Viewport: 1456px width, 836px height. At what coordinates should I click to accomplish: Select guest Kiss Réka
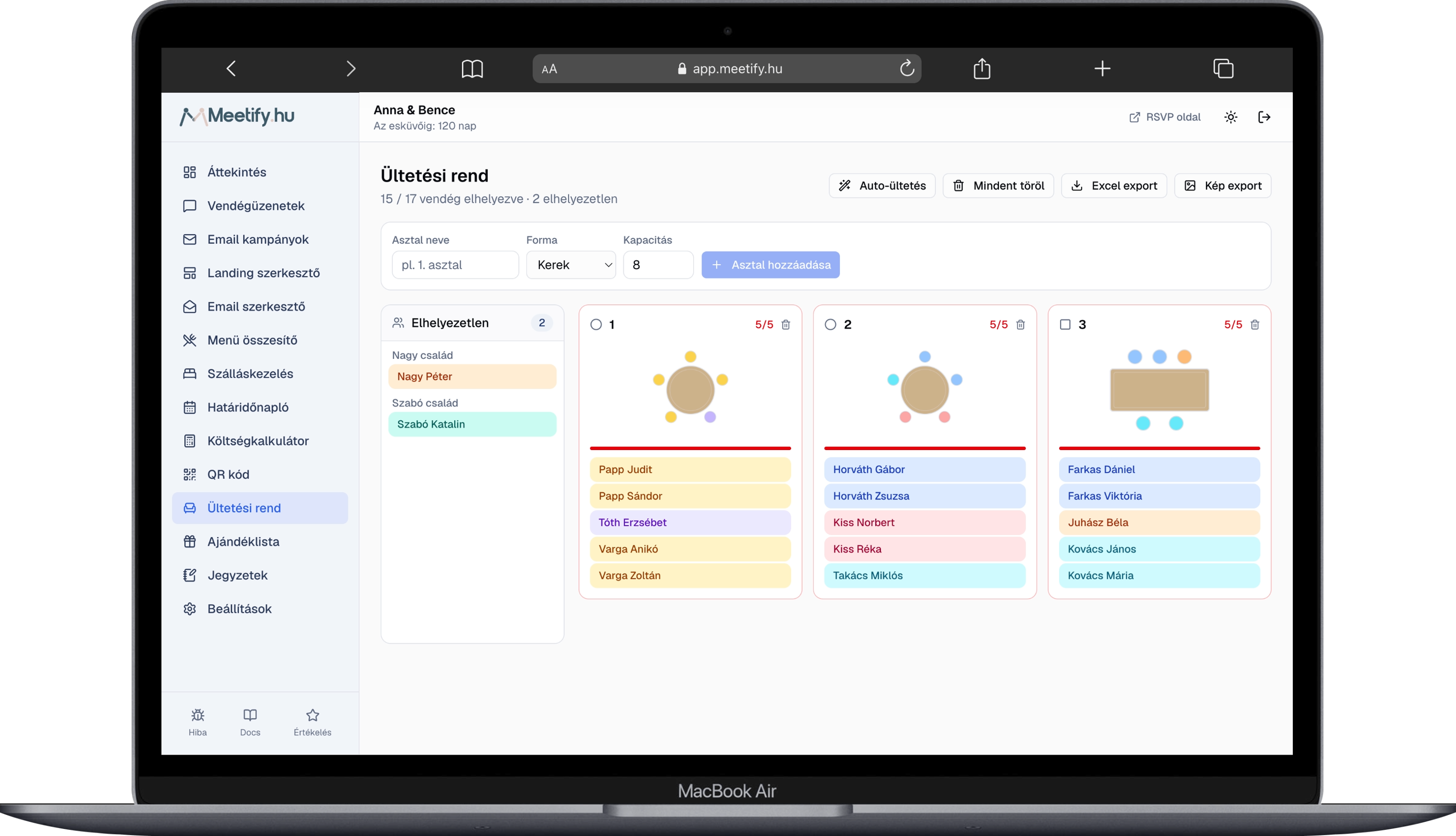pyautogui.click(x=925, y=549)
